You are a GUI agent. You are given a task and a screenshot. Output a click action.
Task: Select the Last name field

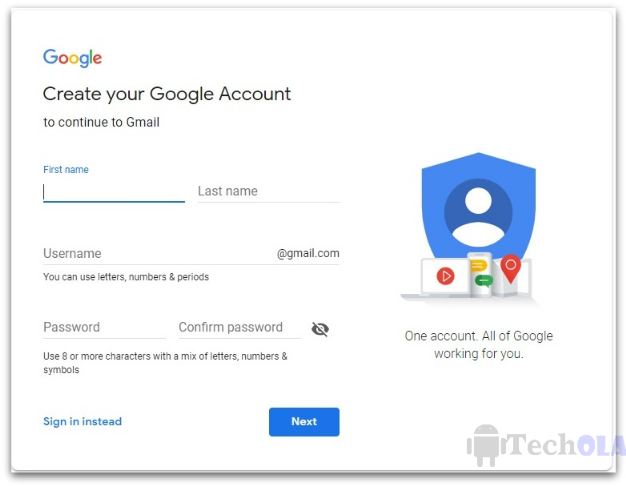[x=269, y=192]
